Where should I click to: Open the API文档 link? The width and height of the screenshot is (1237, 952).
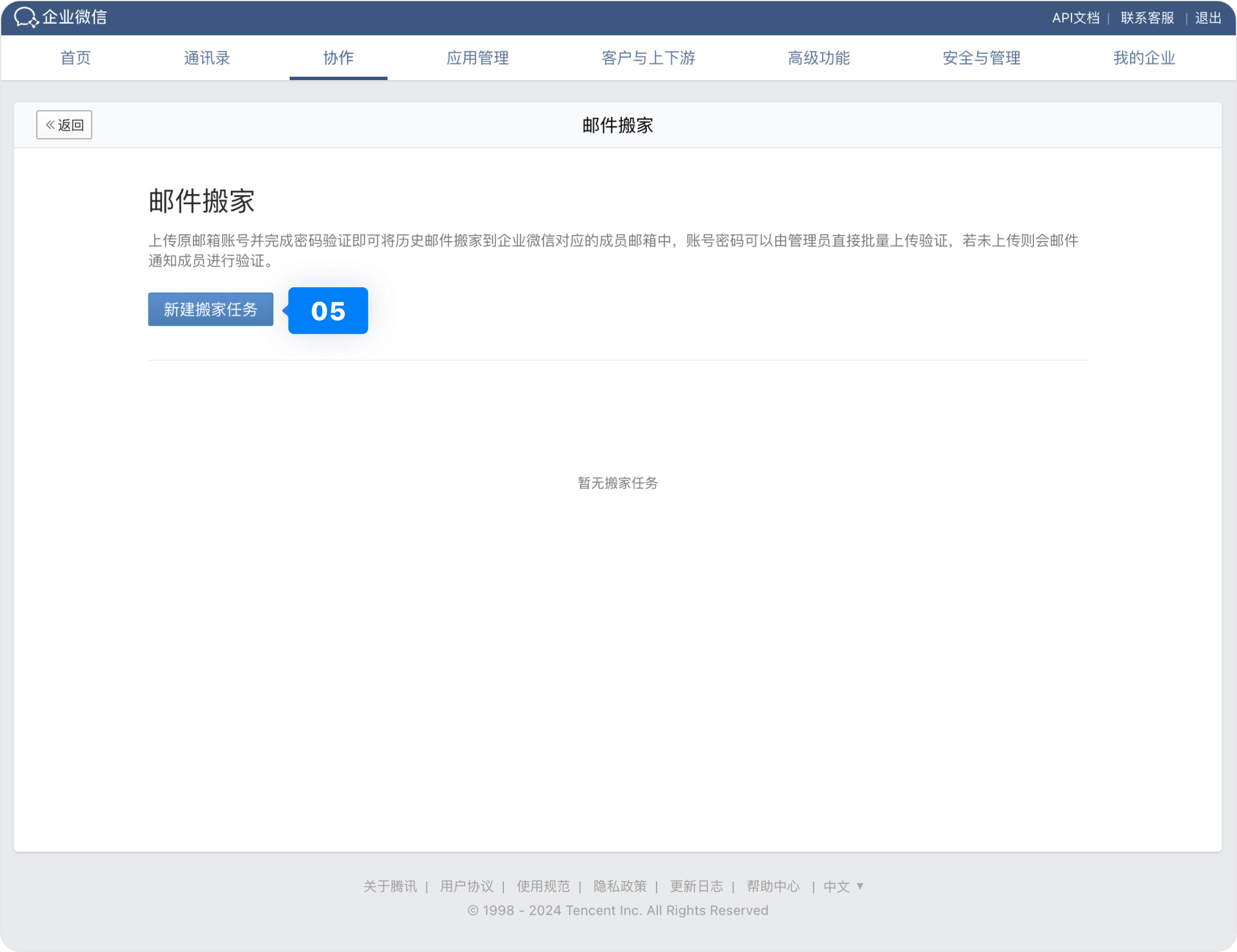click(1076, 17)
